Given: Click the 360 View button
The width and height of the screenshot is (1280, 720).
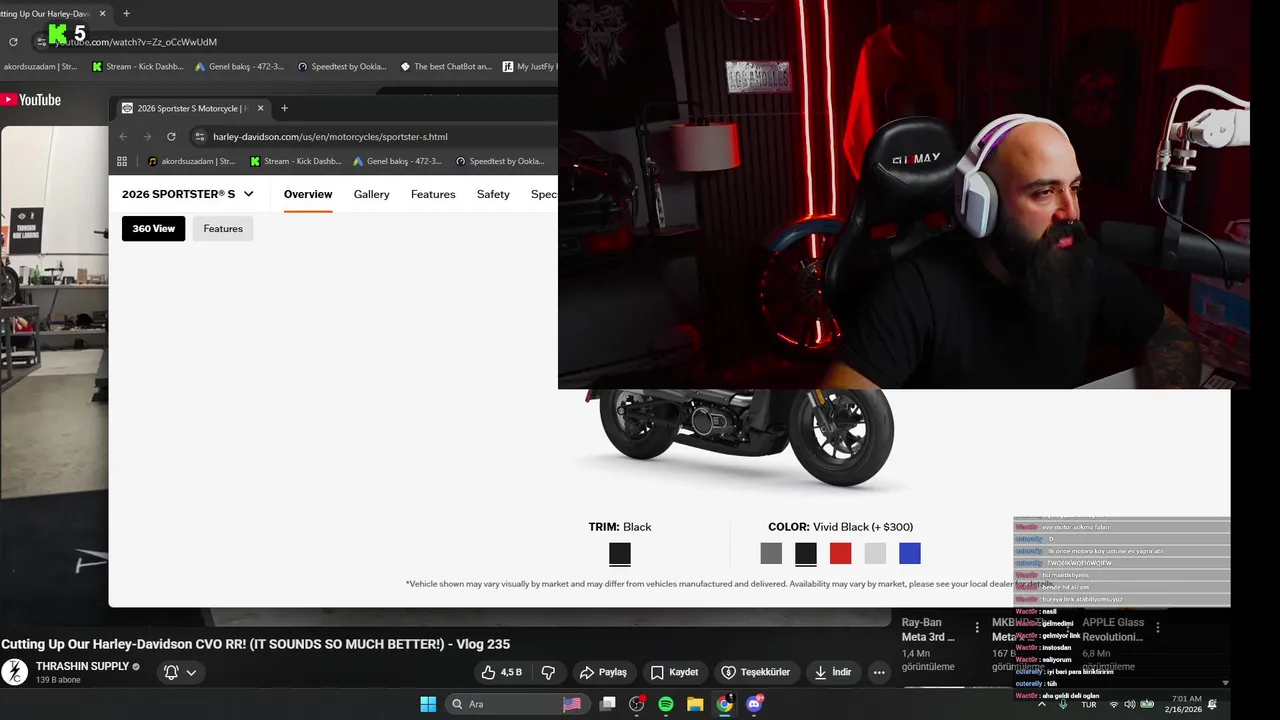Looking at the screenshot, I should coord(154,229).
